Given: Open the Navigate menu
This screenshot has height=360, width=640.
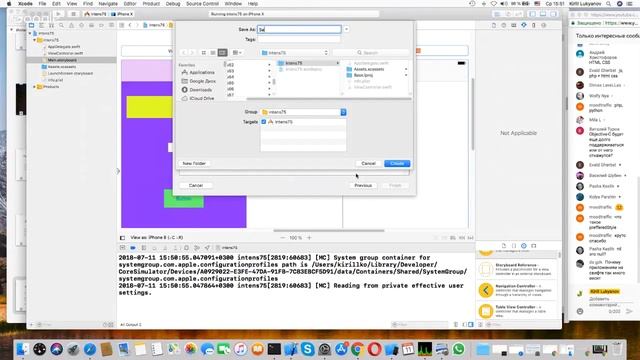Looking at the screenshot, I should (x=108, y=4).
